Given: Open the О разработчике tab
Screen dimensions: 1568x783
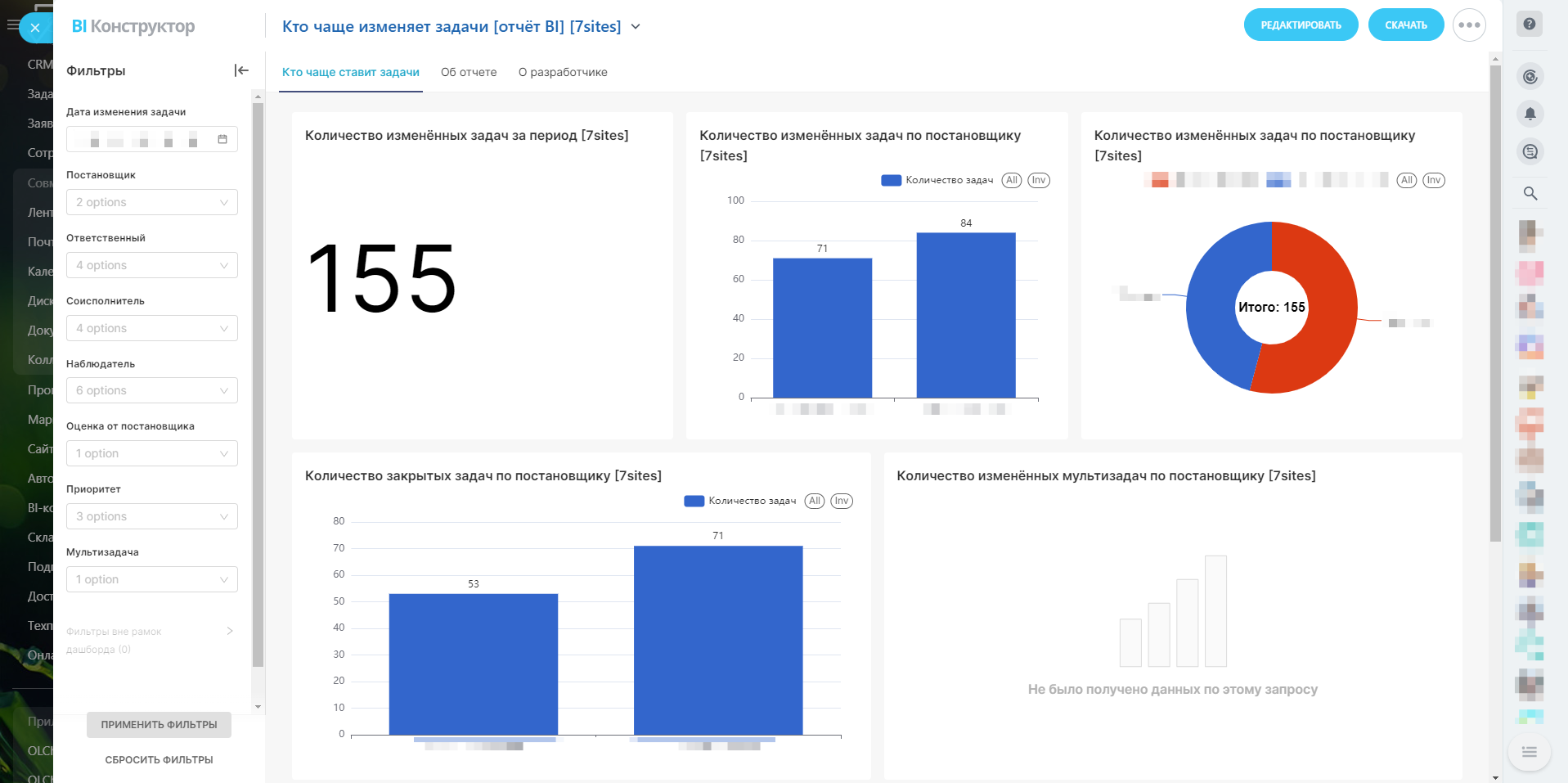Looking at the screenshot, I should click(x=563, y=72).
